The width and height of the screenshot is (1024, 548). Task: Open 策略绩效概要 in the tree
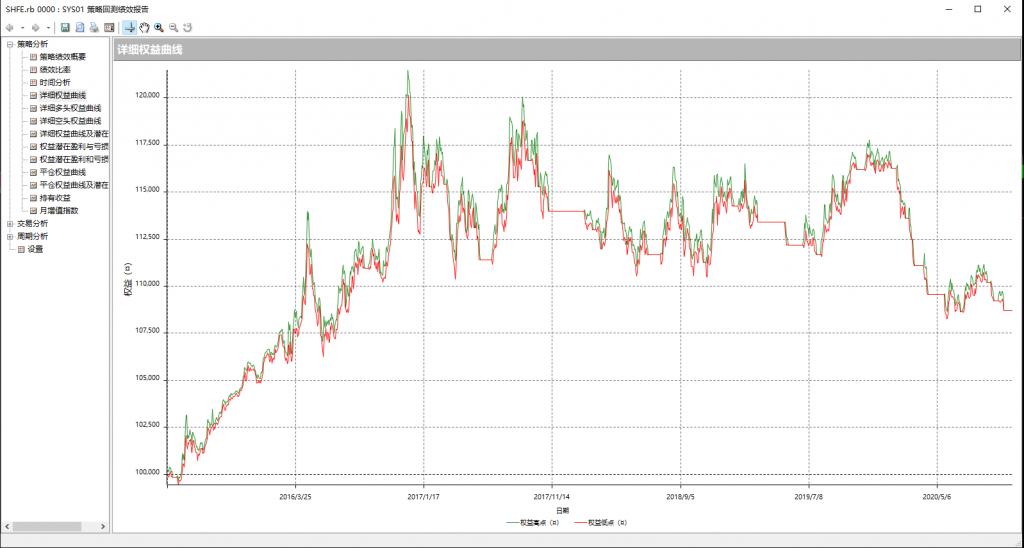coord(62,57)
